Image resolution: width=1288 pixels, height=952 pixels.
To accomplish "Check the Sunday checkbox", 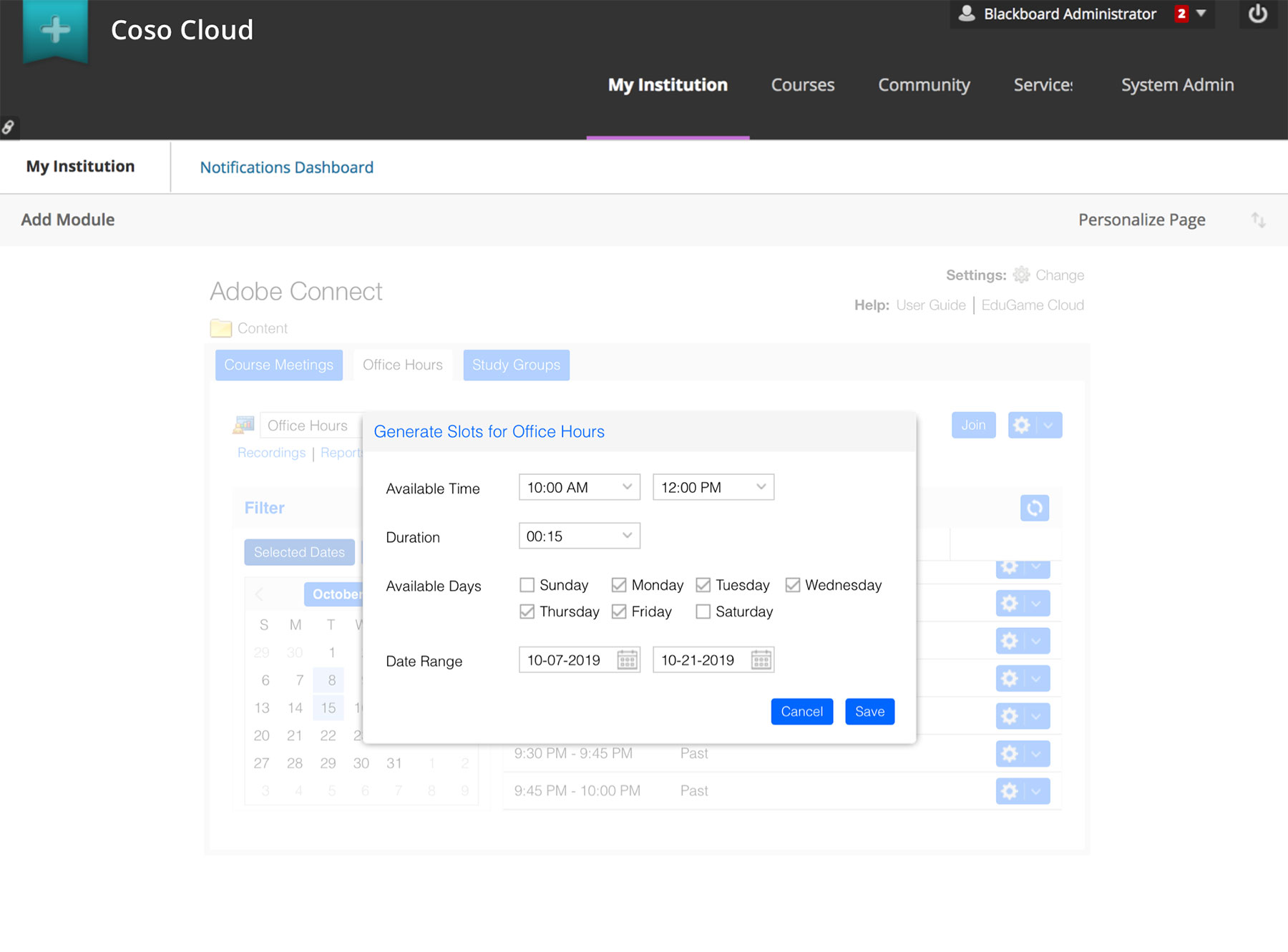I will coord(527,585).
